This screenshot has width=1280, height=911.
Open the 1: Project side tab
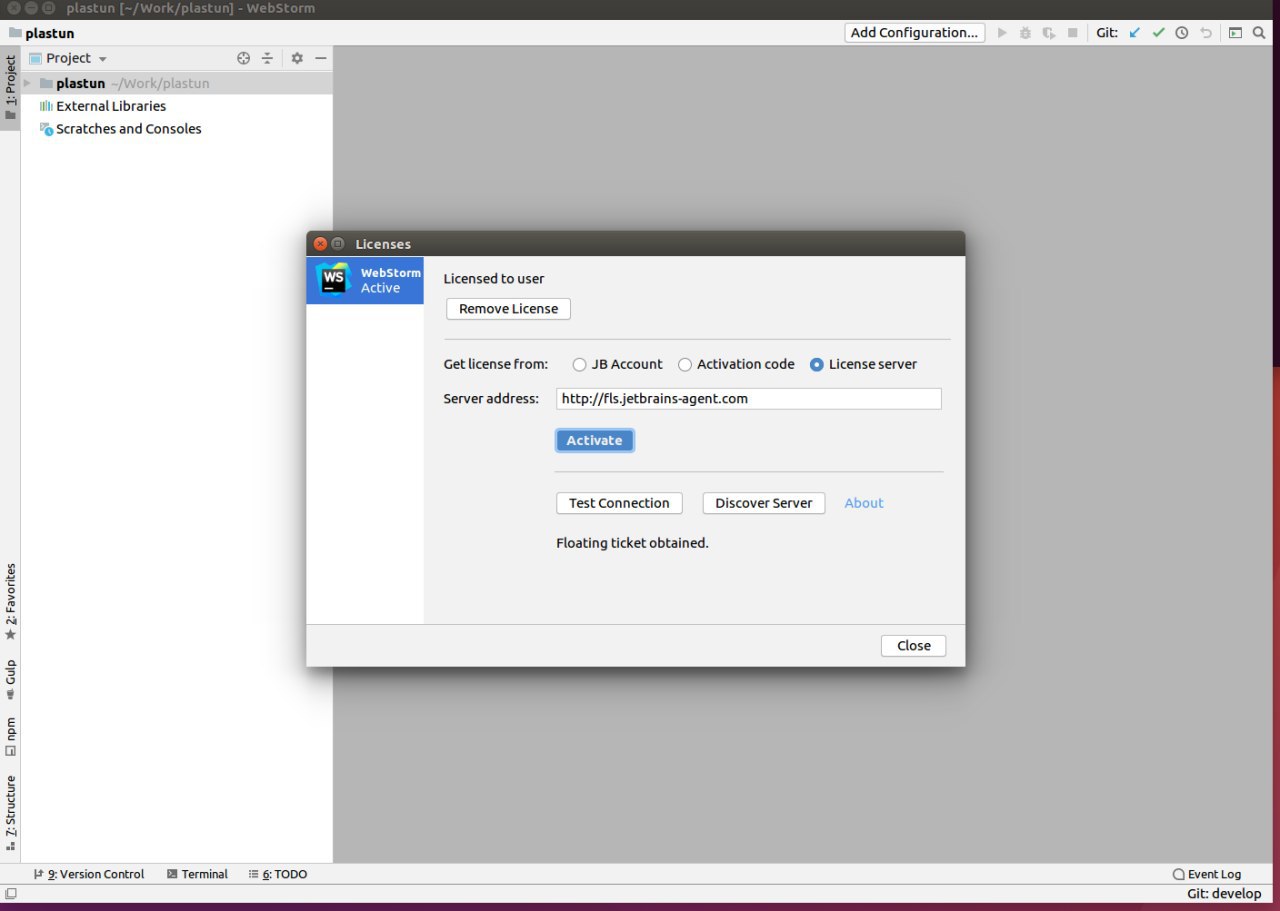click(10, 87)
